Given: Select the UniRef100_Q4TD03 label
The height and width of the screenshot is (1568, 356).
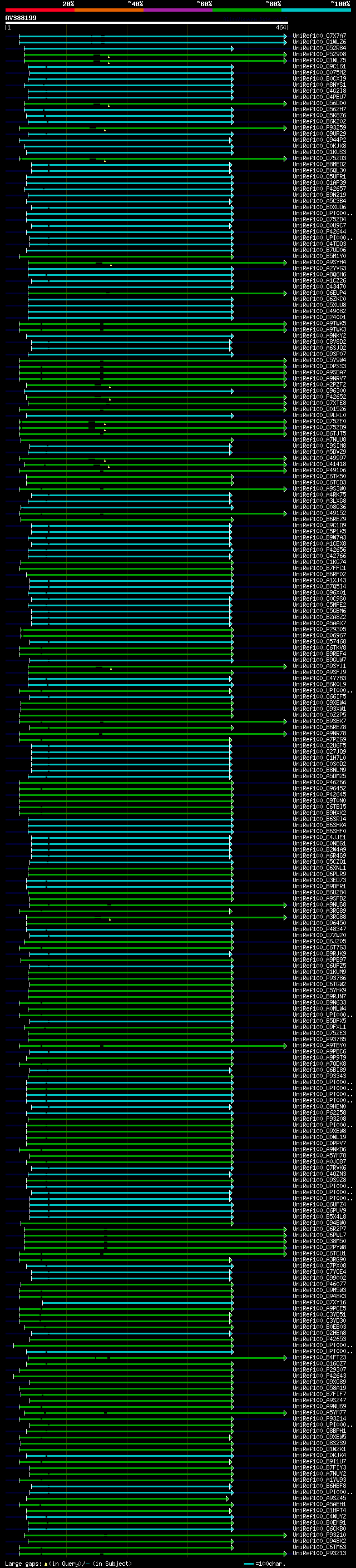Looking at the screenshot, I should tap(319, 244).
